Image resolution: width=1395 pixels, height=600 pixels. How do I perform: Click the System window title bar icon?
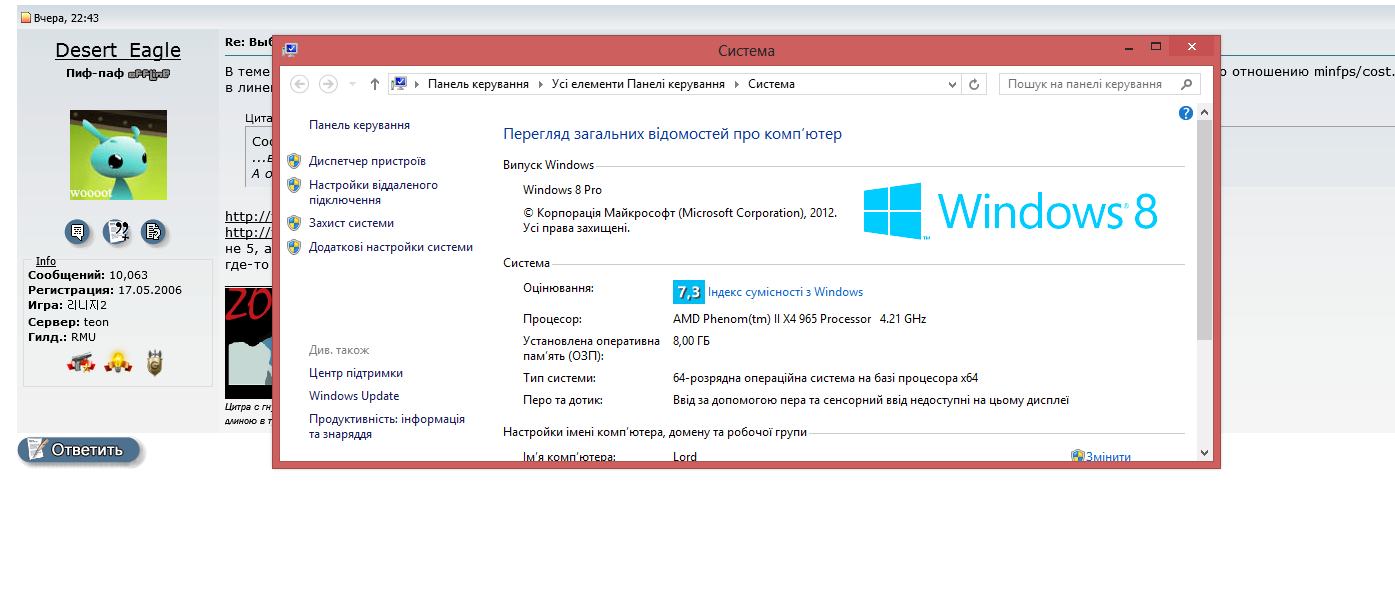pos(290,50)
